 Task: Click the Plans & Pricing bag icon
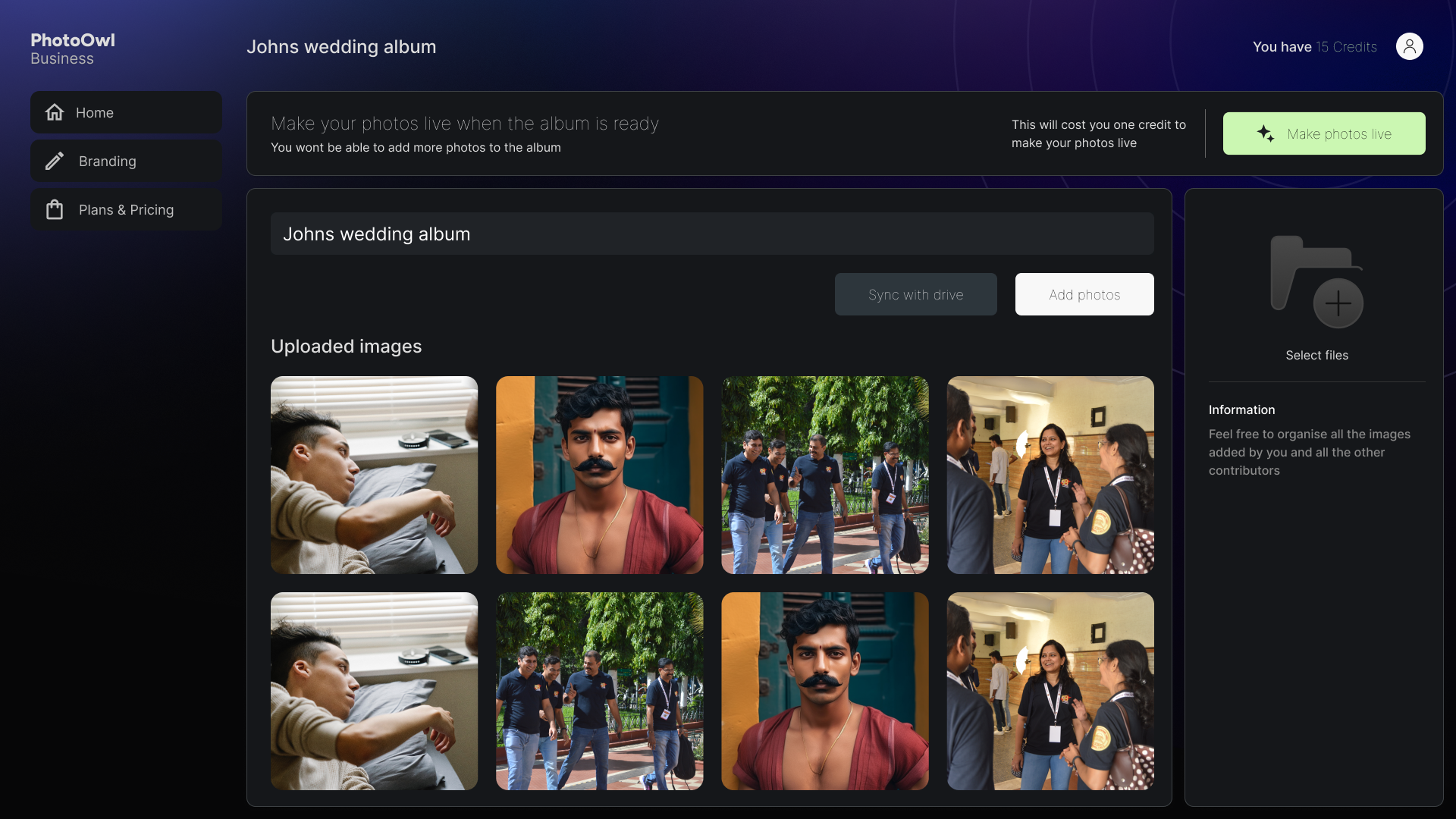point(55,209)
